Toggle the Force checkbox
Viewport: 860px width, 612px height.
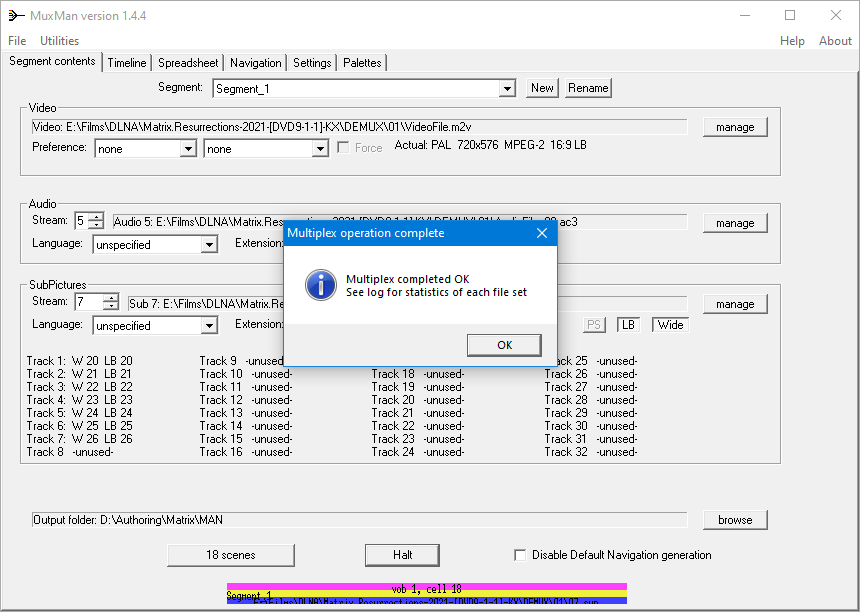click(344, 148)
